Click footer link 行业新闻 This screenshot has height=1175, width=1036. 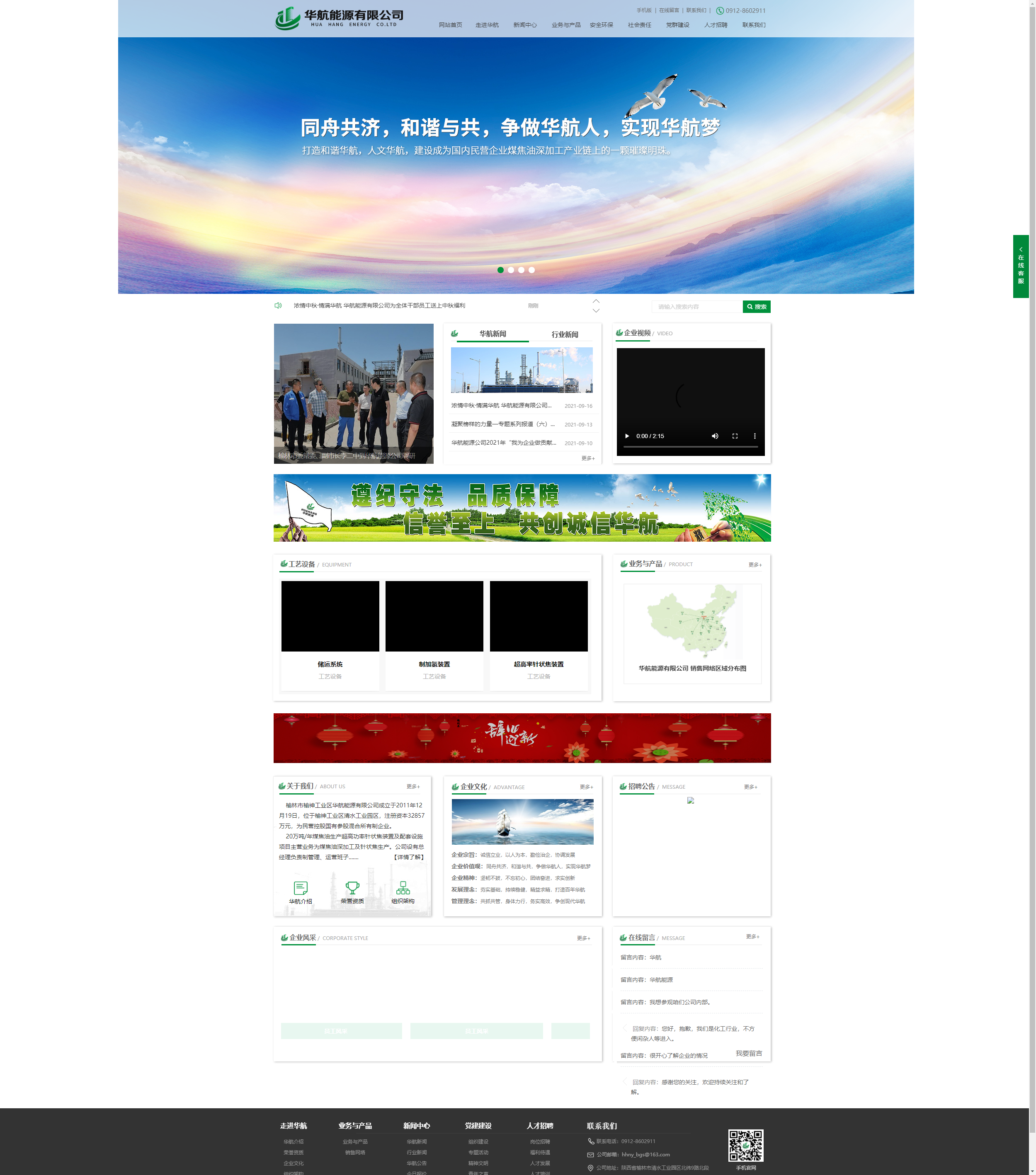pyautogui.click(x=416, y=1152)
